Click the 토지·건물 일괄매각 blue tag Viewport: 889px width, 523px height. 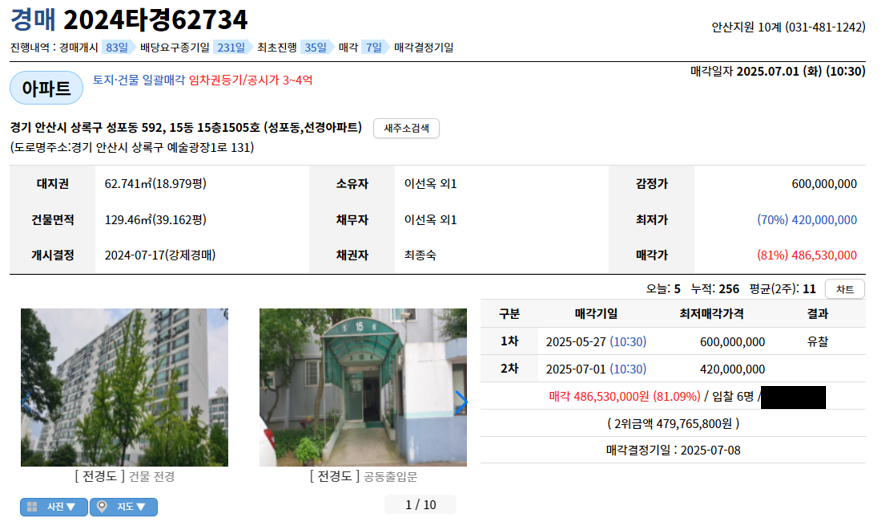pos(139,80)
